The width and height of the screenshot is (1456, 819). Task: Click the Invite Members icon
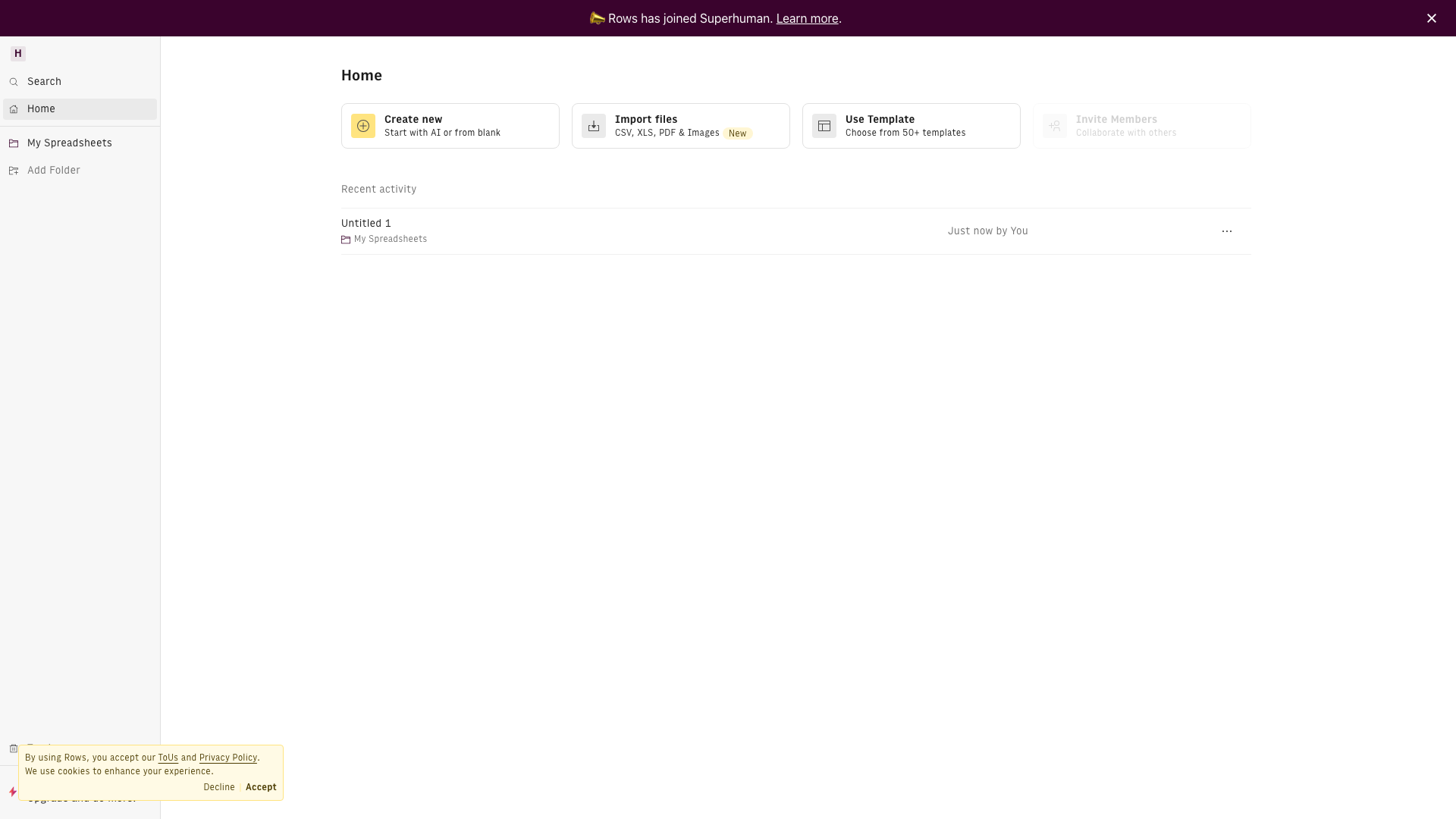click(x=1054, y=126)
